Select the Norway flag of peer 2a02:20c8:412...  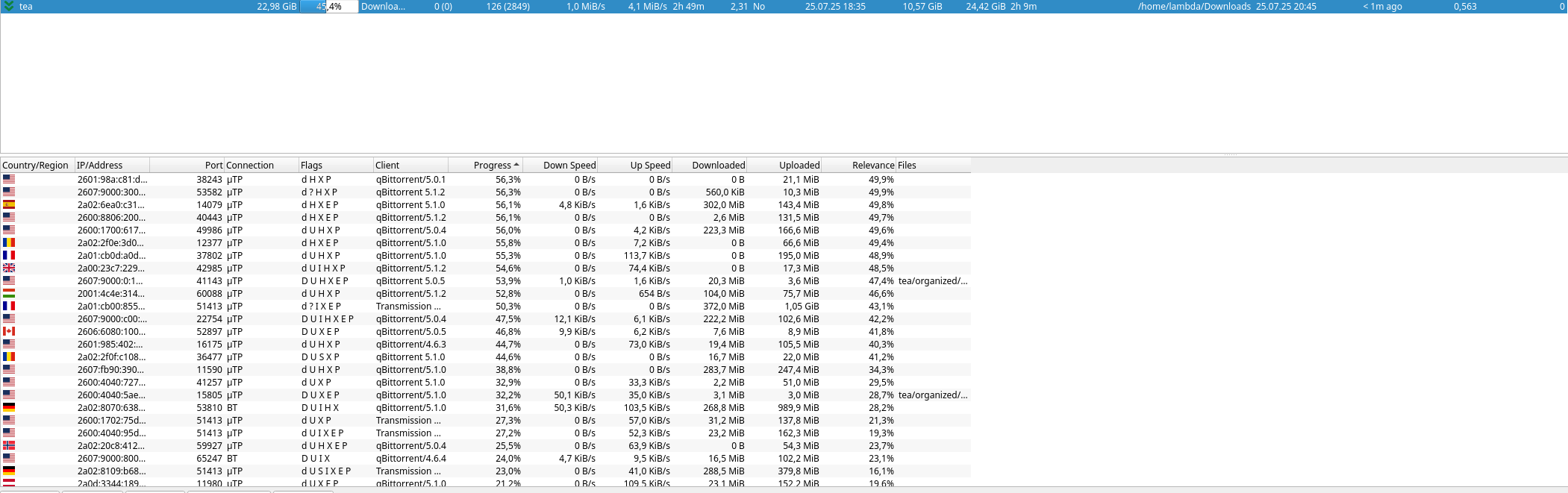[9, 445]
